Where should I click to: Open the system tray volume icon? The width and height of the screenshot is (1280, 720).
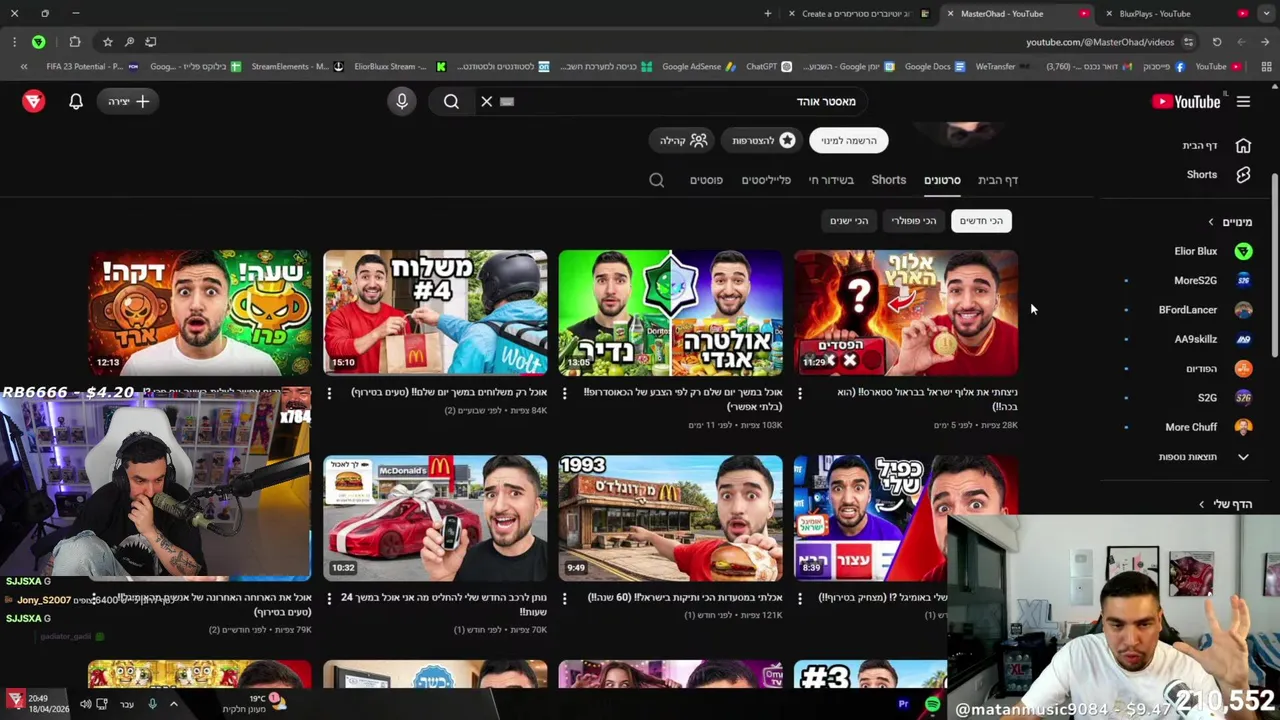[x=85, y=704]
